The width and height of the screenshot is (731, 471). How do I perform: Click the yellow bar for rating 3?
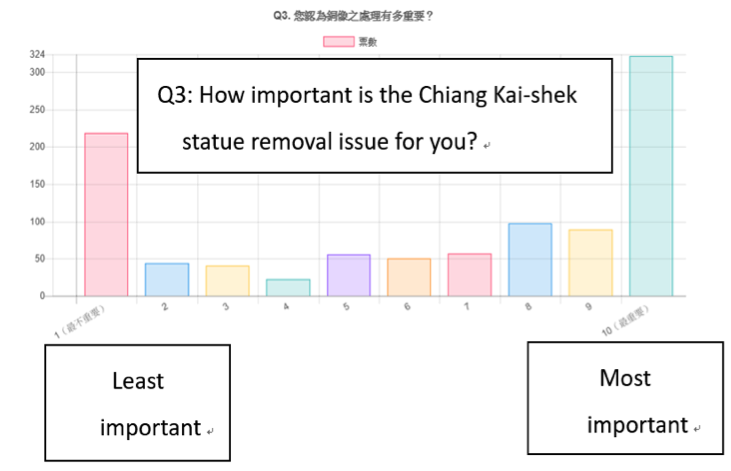click(x=228, y=281)
